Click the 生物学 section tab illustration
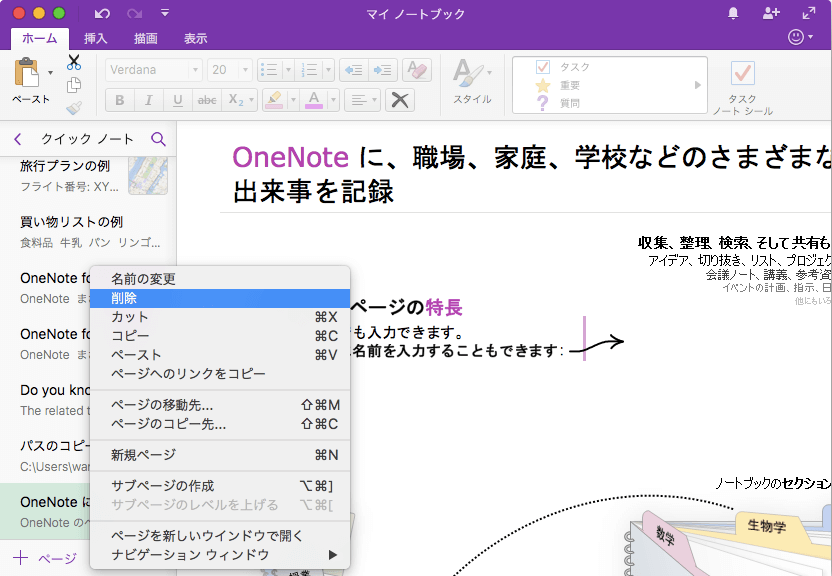This screenshot has width=832, height=576. (766, 525)
